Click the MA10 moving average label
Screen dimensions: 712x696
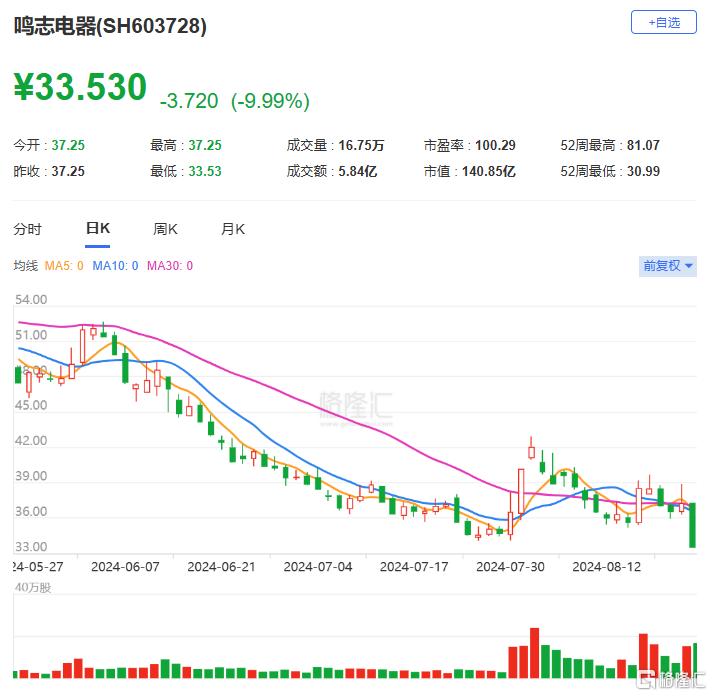[115, 266]
